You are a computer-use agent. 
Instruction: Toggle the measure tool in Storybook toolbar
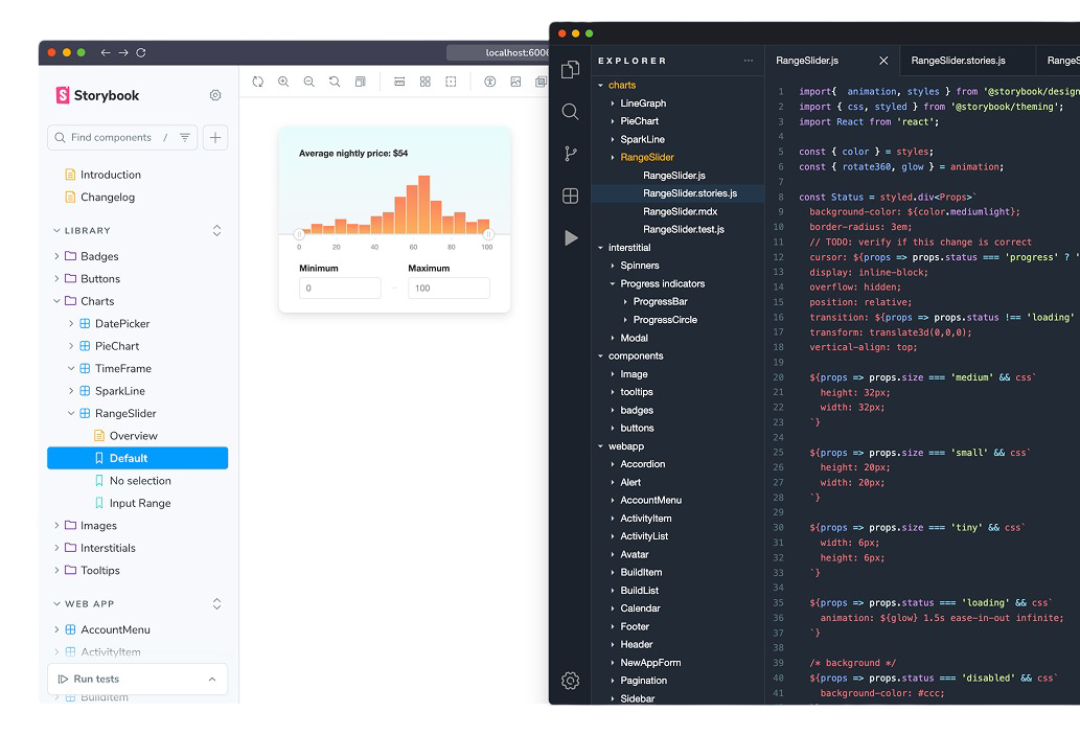pos(399,81)
